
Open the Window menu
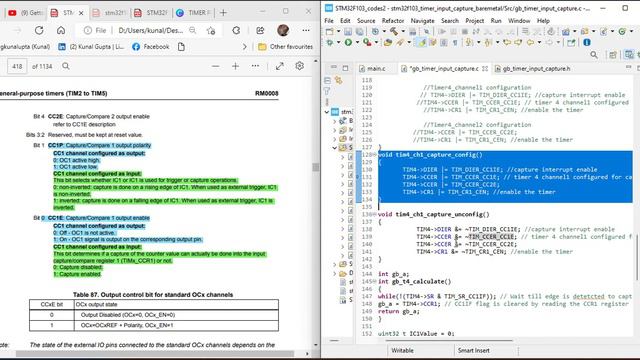click(519, 20)
